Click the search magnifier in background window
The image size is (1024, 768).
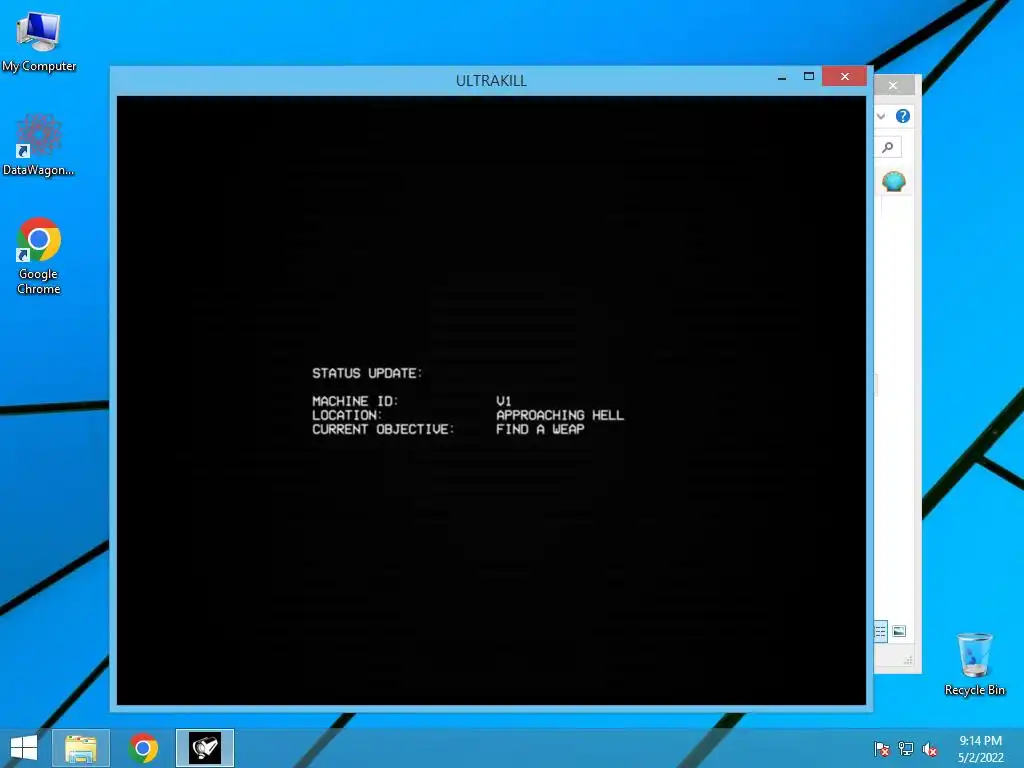click(888, 147)
